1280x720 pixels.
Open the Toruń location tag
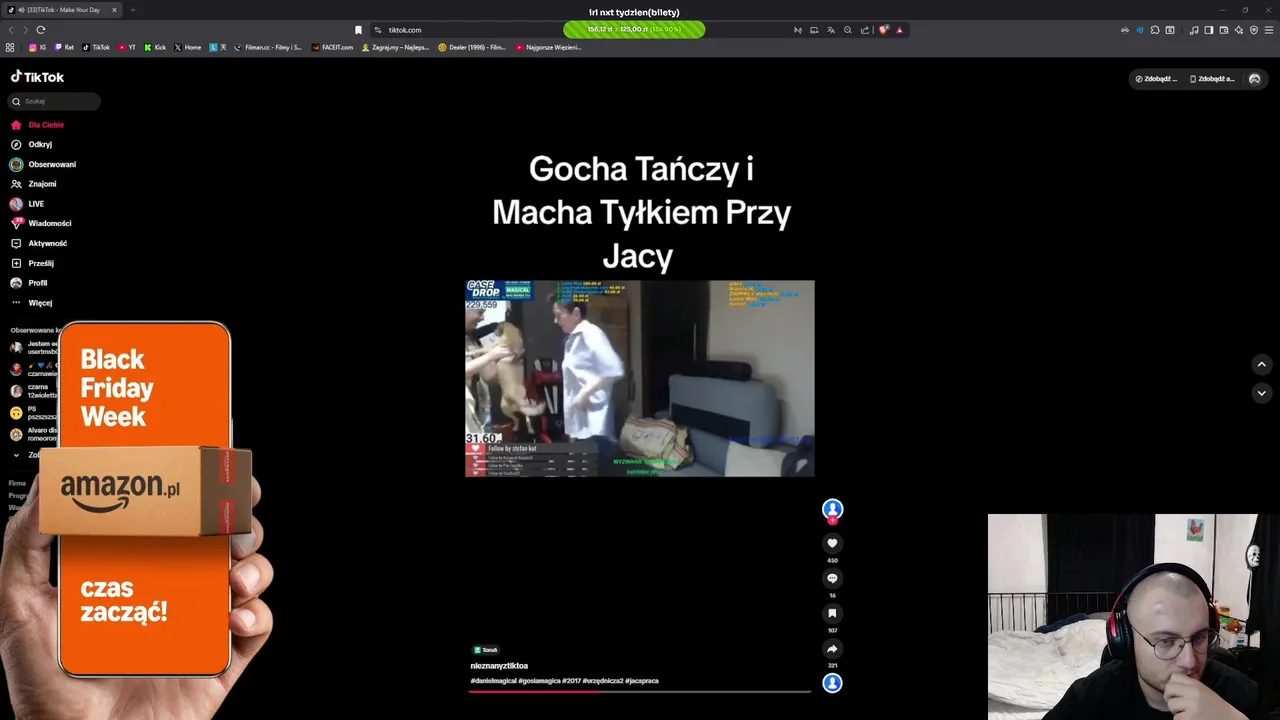click(485, 650)
